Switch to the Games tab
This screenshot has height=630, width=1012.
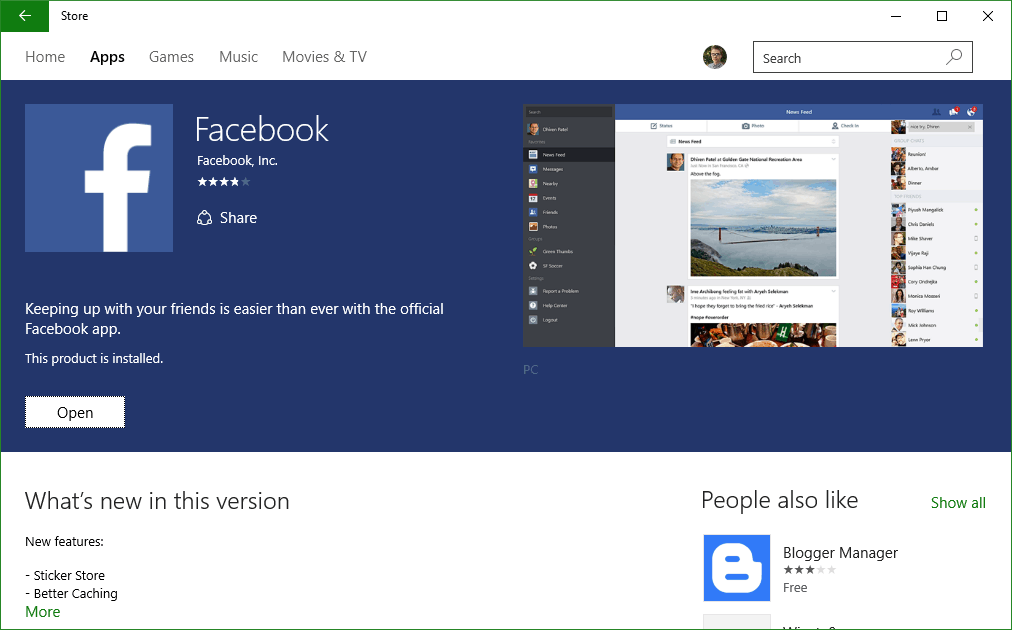pyautogui.click(x=171, y=57)
